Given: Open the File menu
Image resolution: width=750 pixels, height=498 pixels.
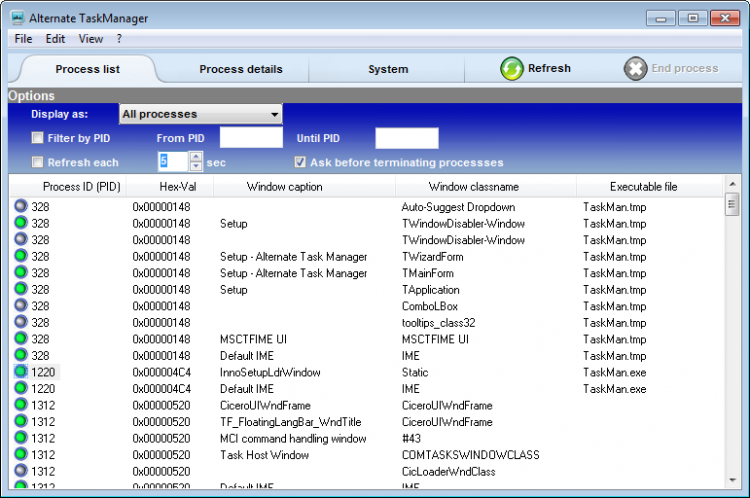Looking at the screenshot, I should [23, 39].
